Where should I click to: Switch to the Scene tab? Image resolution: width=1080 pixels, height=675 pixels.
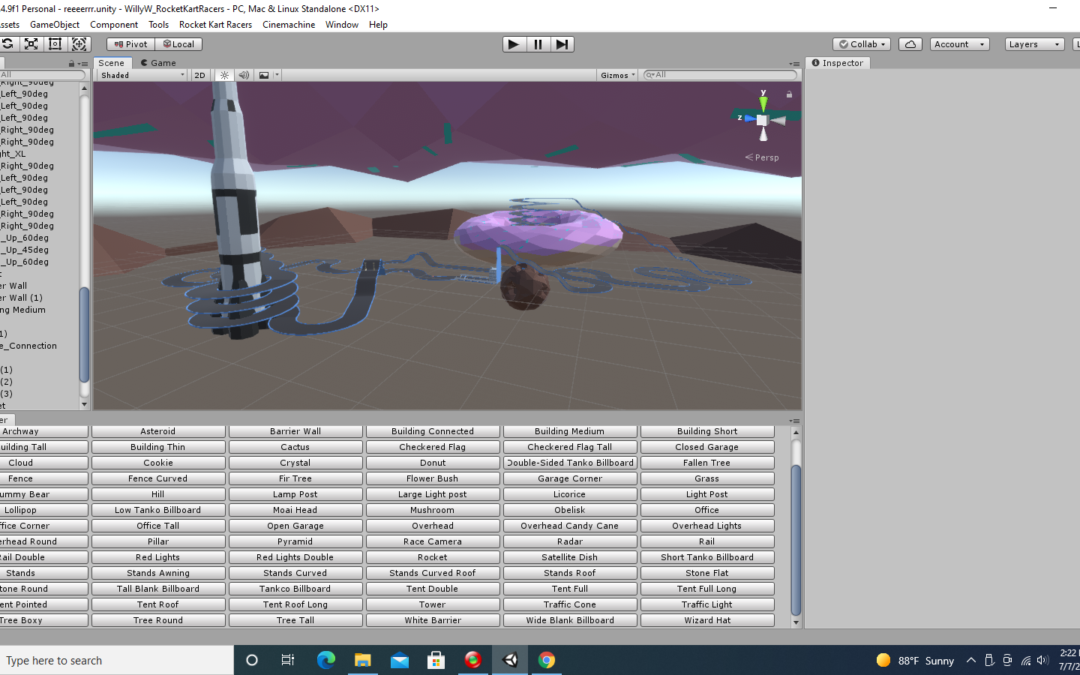[x=111, y=63]
